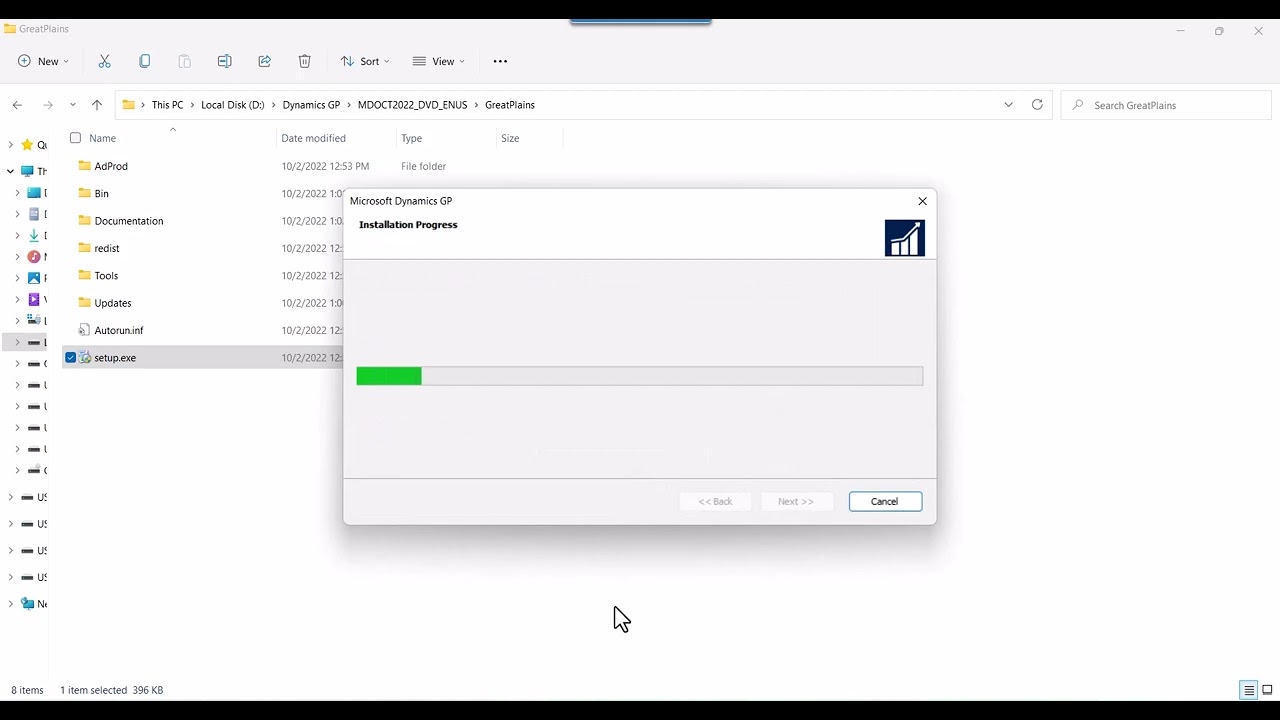Select the Videos icon in sidebar

pyautogui.click(x=34, y=299)
